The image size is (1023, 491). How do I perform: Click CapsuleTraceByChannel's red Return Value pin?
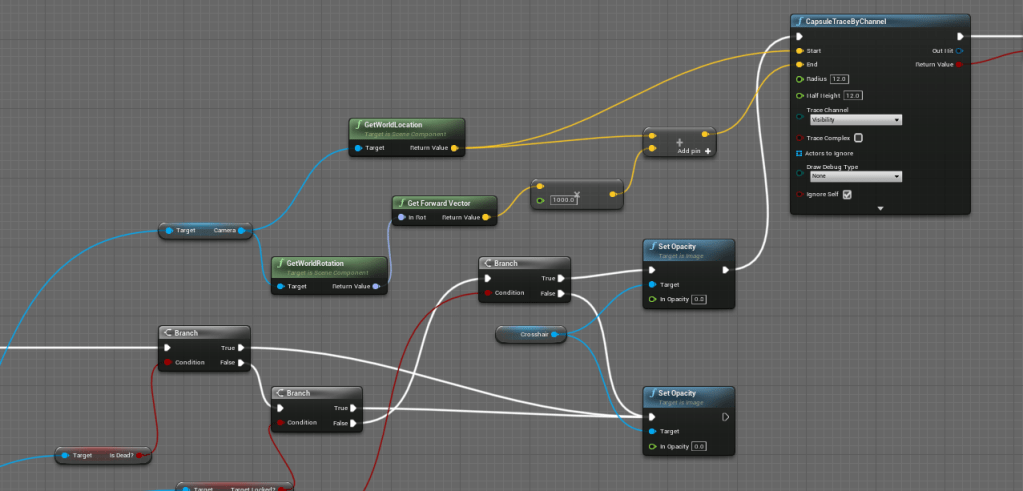pyautogui.click(x=960, y=64)
